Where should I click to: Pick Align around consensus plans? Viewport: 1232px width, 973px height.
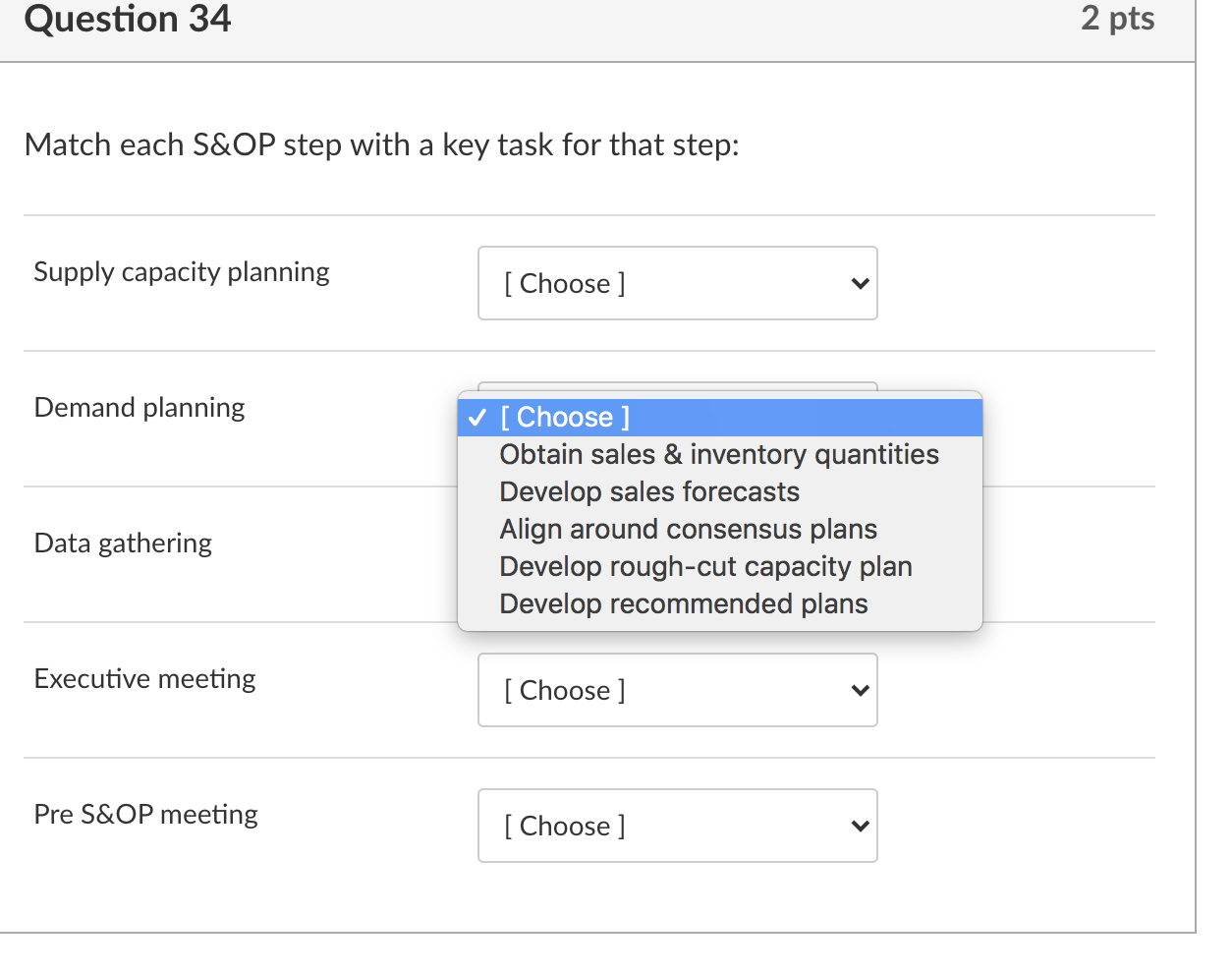[x=688, y=530]
